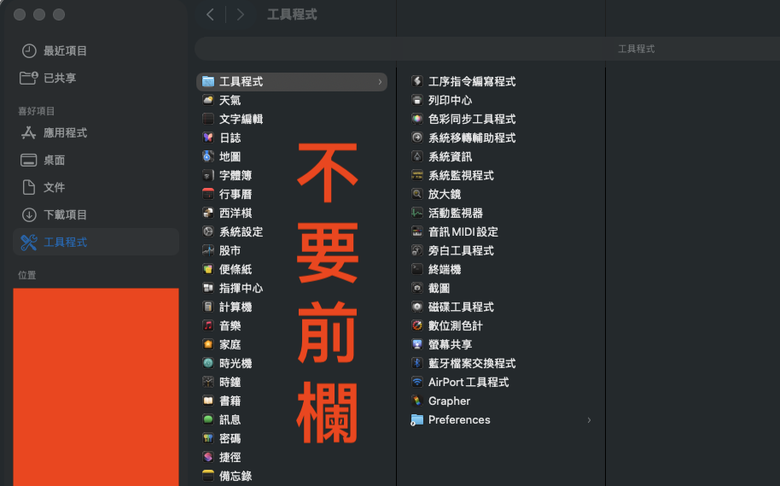780x486 pixels.
Task: Select the 螢幕共享 icon
Action: (417, 345)
